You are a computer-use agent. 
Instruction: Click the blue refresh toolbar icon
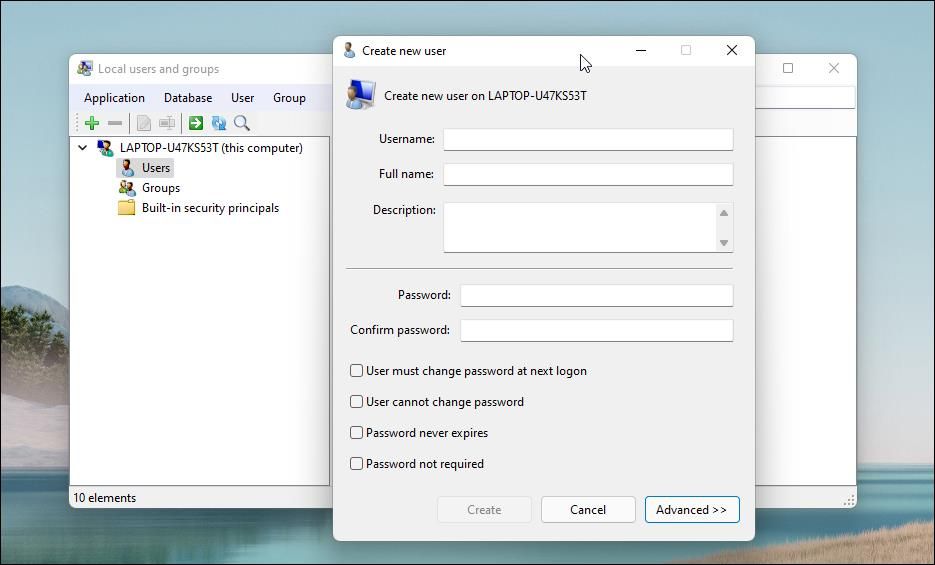pyautogui.click(x=218, y=123)
